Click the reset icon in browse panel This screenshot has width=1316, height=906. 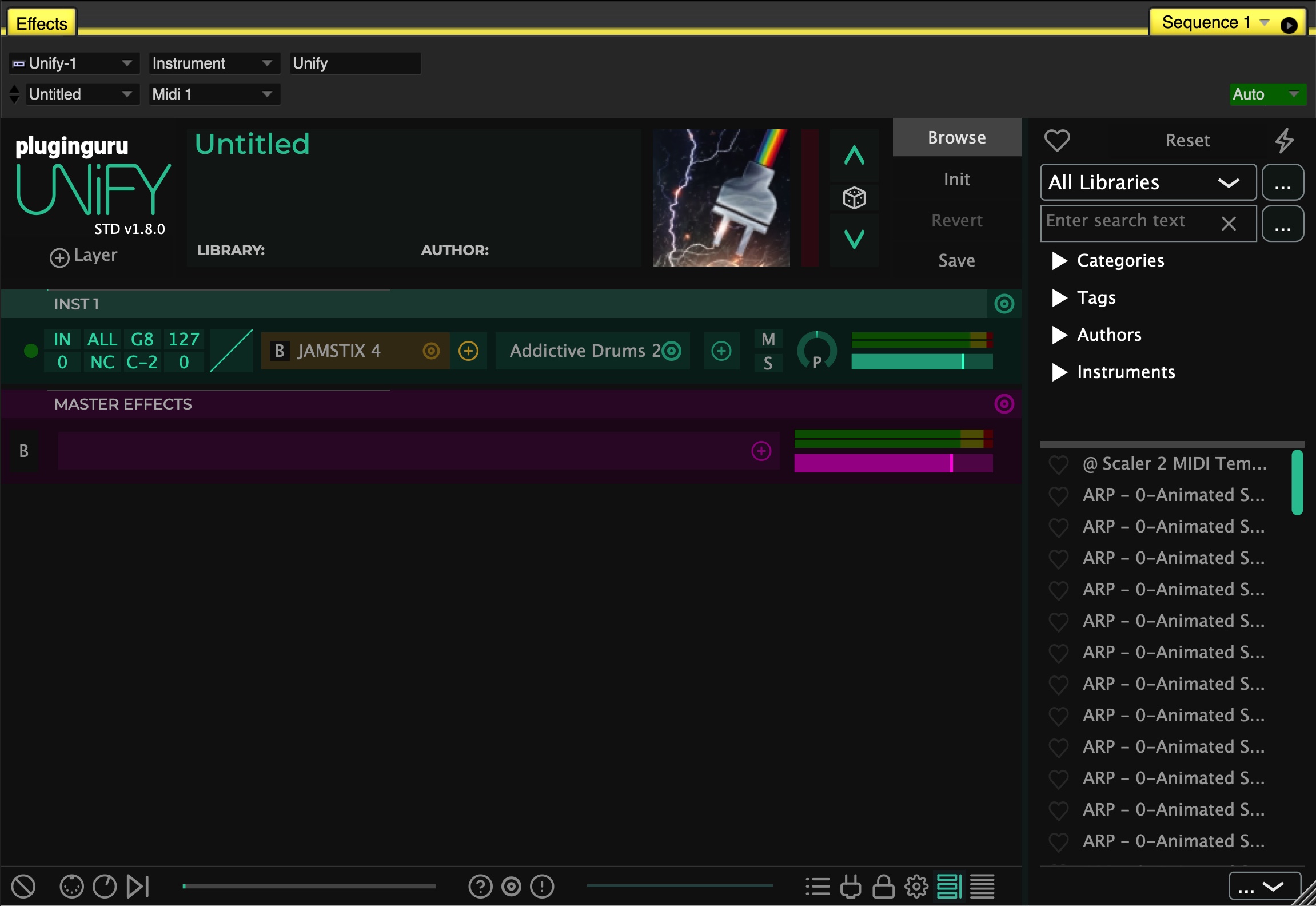(x=1186, y=140)
